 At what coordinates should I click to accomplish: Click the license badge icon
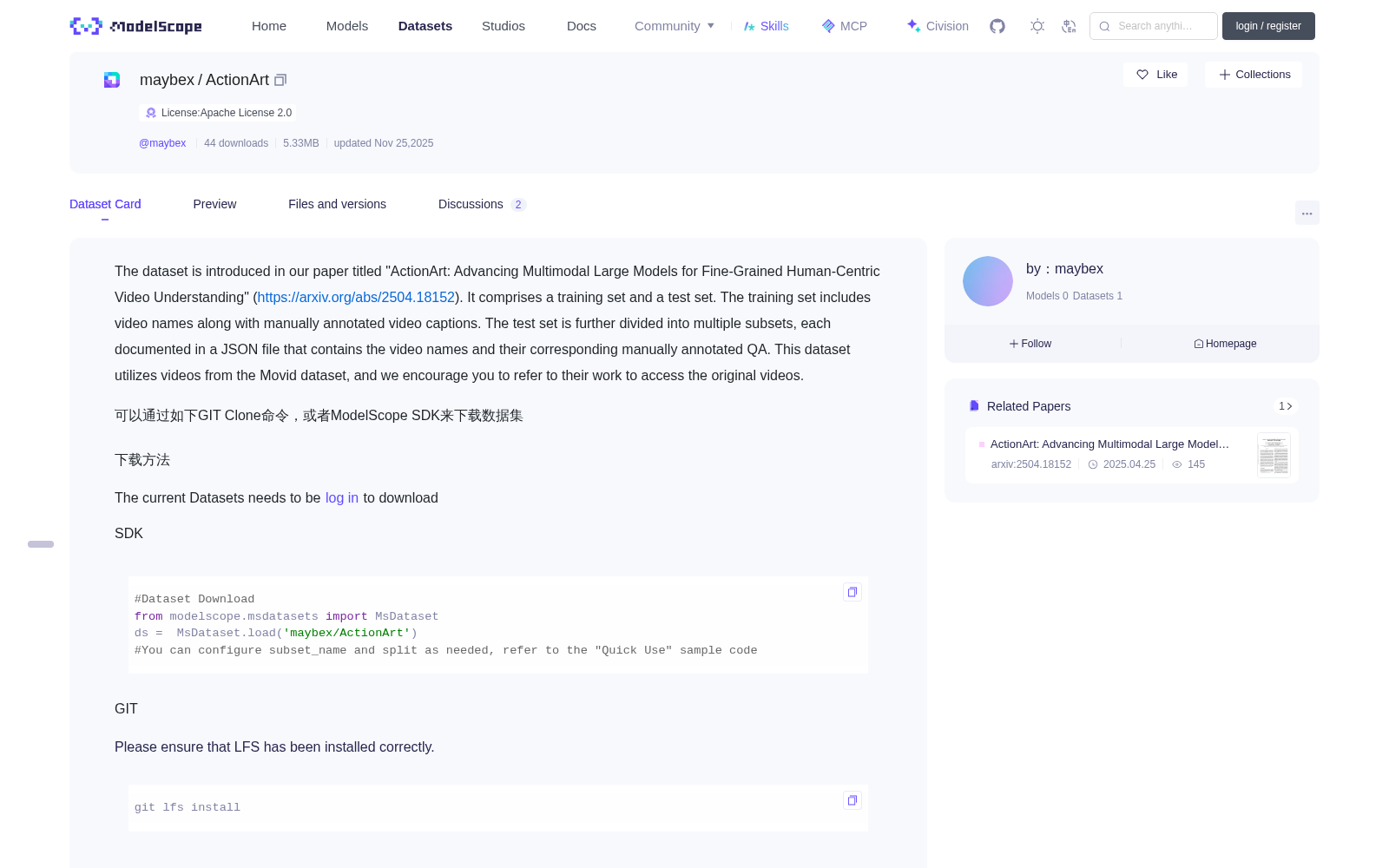tap(151, 113)
